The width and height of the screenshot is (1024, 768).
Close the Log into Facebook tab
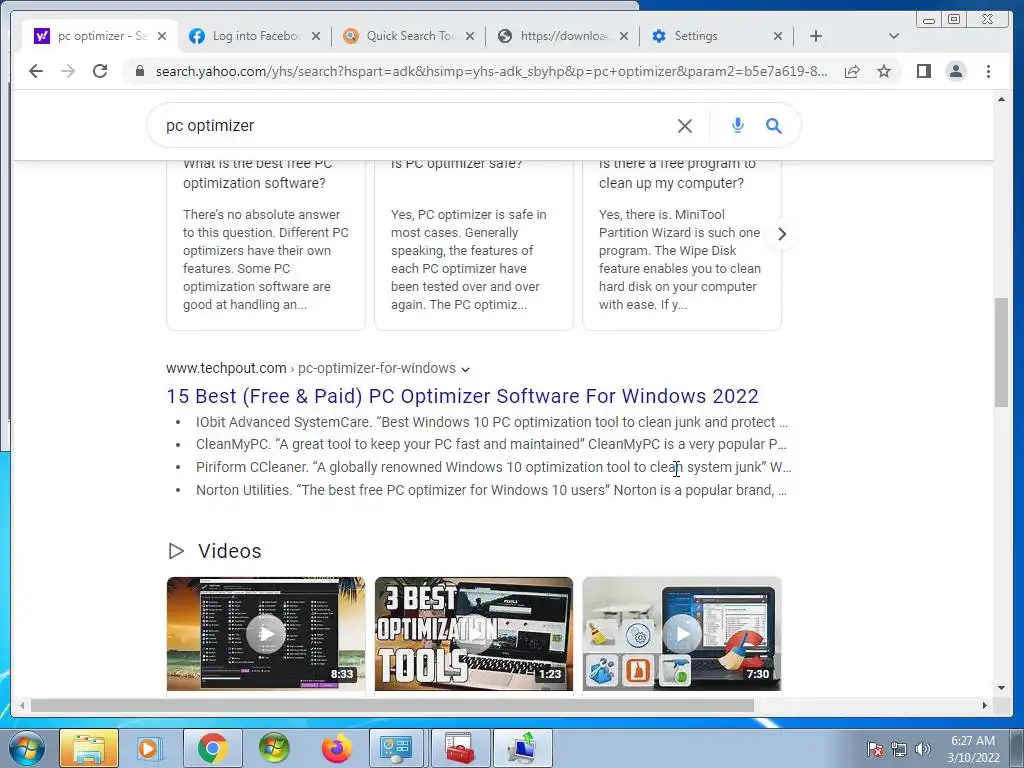pyautogui.click(x=316, y=36)
